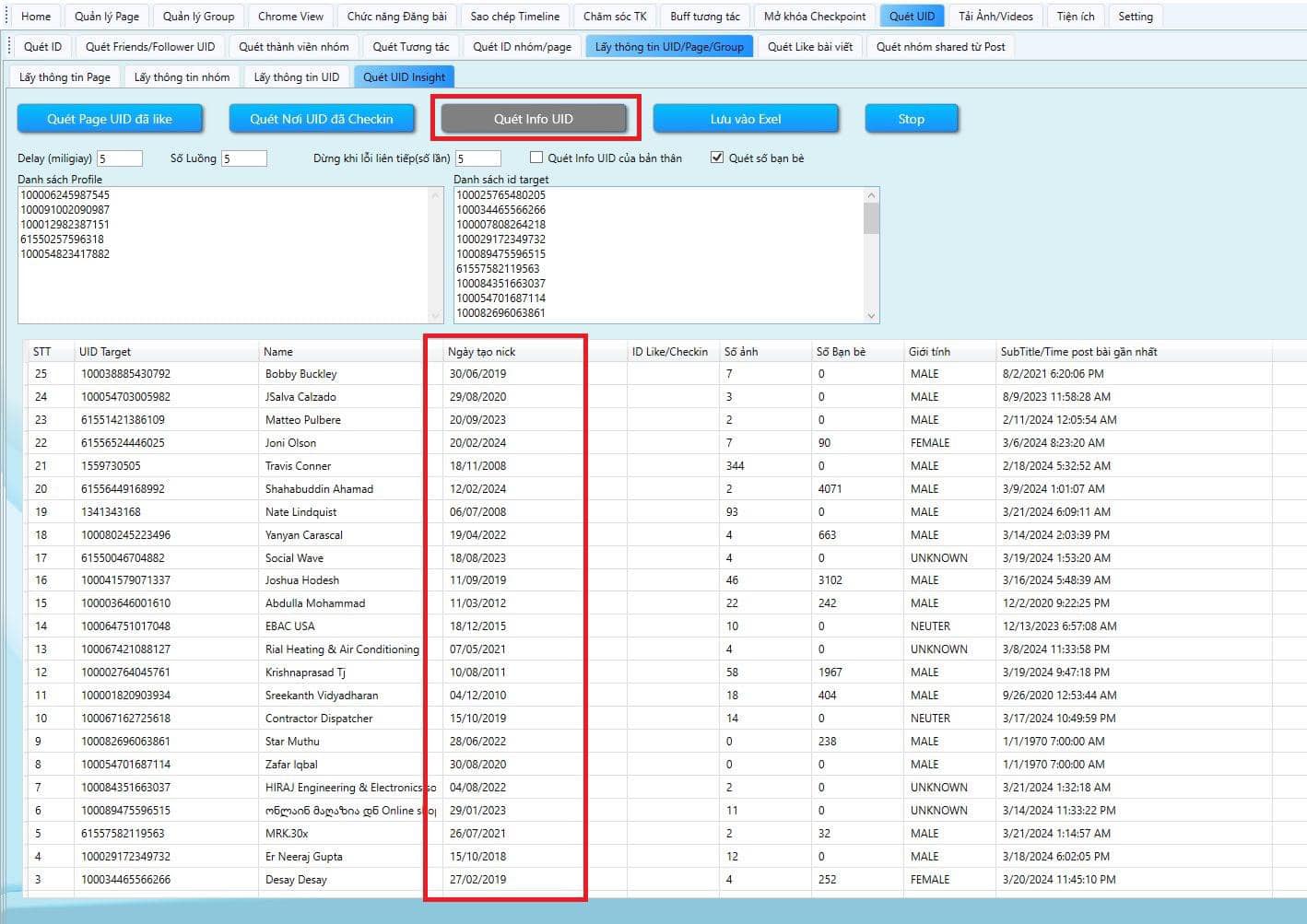Screen dimensions: 1307x924
Task: Select the Joni Olson row
Action: (290, 443)
